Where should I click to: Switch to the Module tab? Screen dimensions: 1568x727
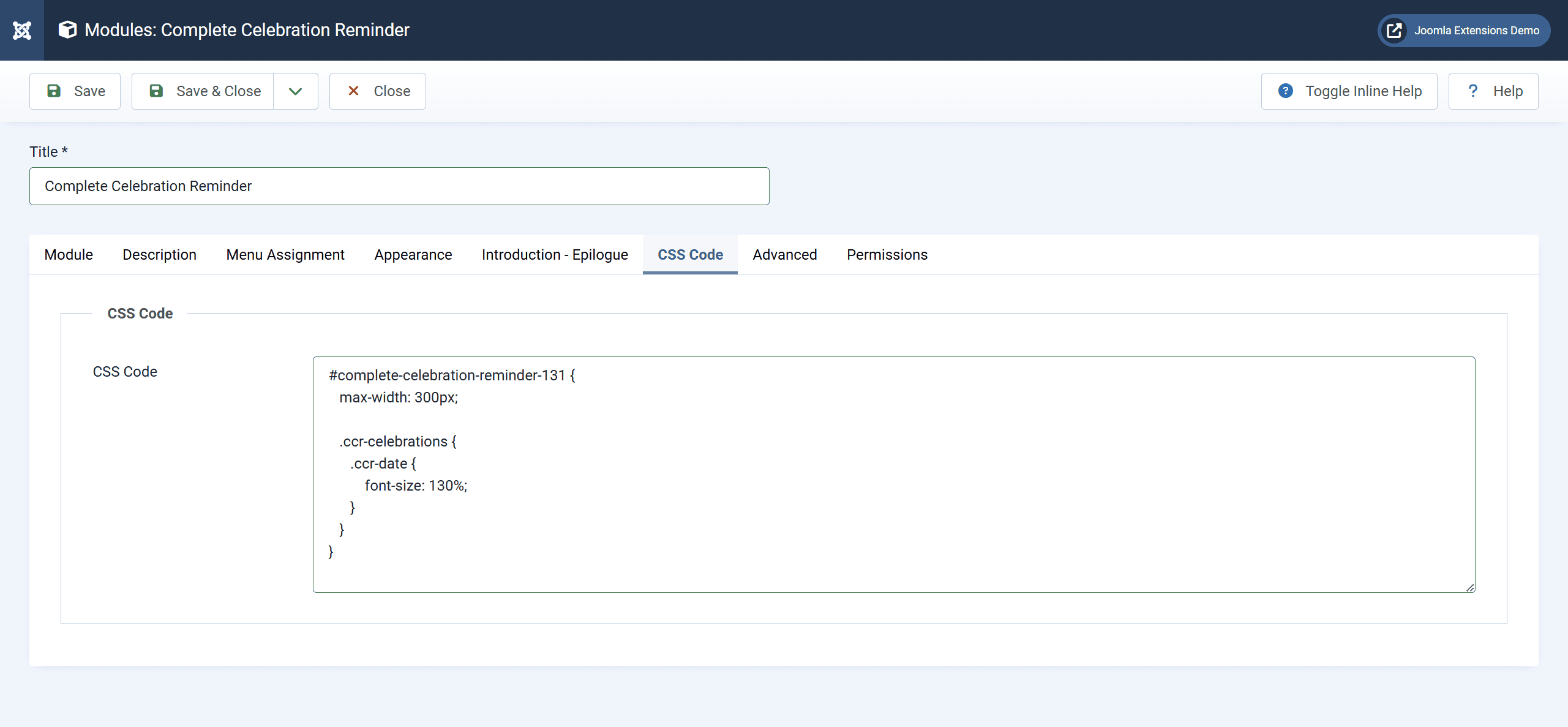coord(69,255)
